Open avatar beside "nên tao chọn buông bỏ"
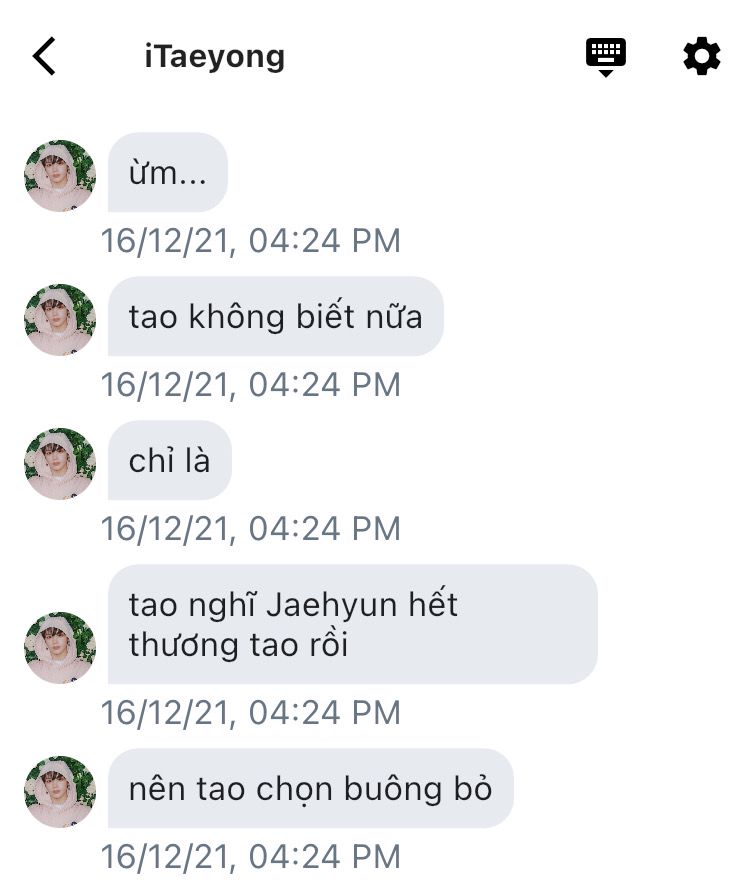Screen dimensions: 750x886 [60, 792]
